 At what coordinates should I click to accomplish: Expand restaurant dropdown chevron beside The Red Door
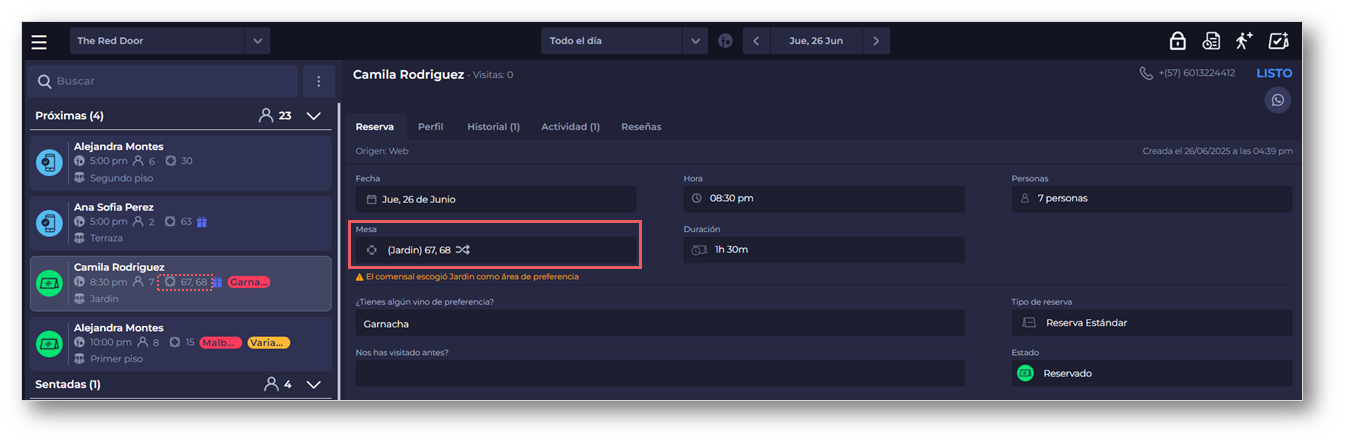[258, 41]
